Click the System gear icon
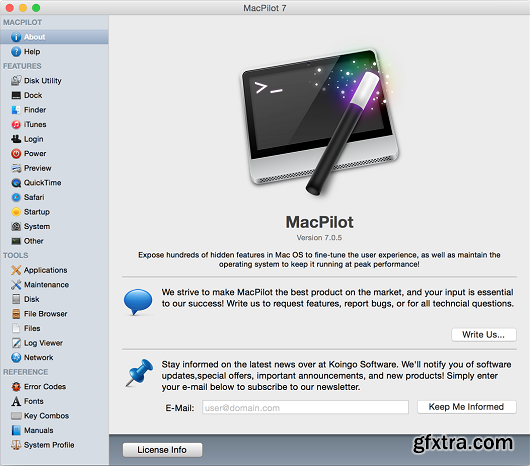The width and height of the screenshot is (530, 466). [16, 226]
